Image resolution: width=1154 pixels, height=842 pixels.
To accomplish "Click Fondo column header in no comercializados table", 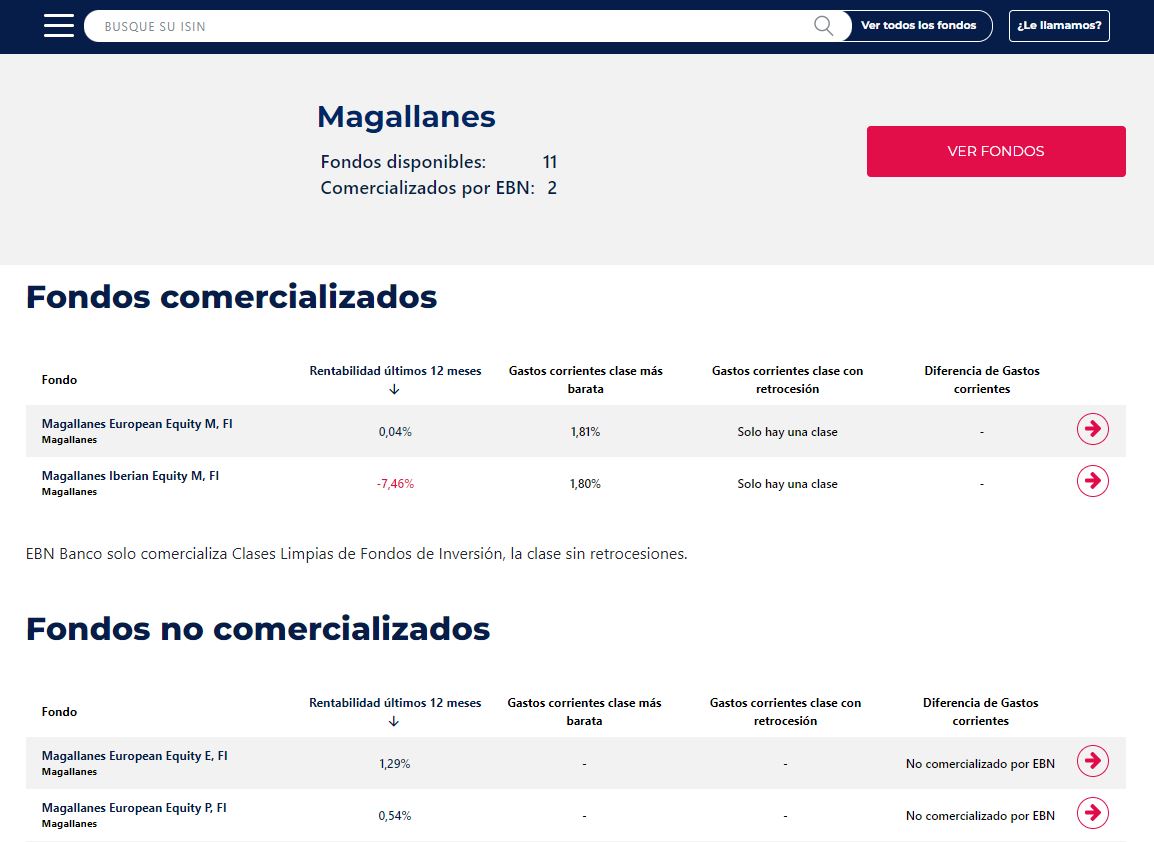I will (60, 712).
